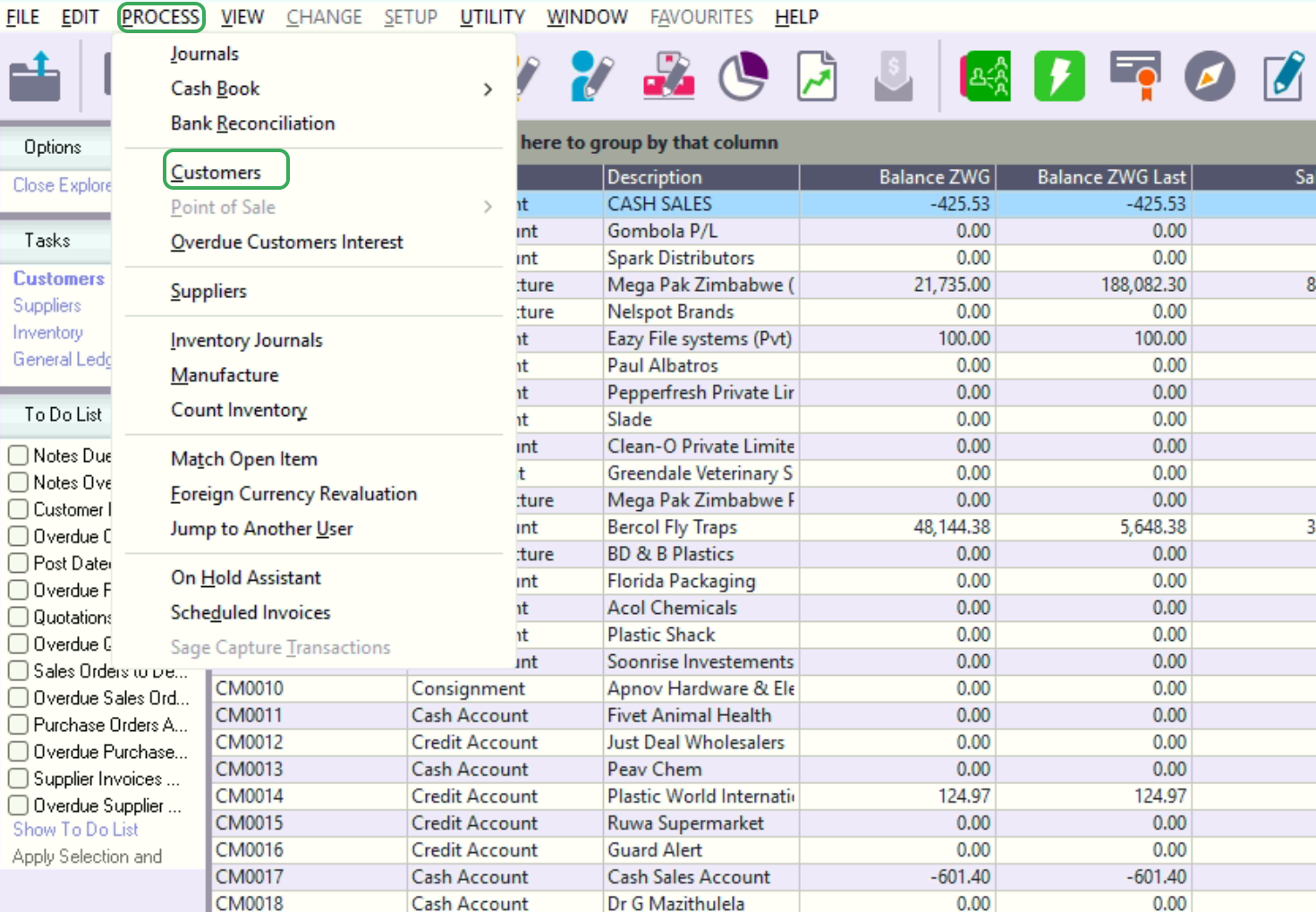Tick the Post Dated checkbox
Viewport: 1316px width, 912px height.
point(18,562)
